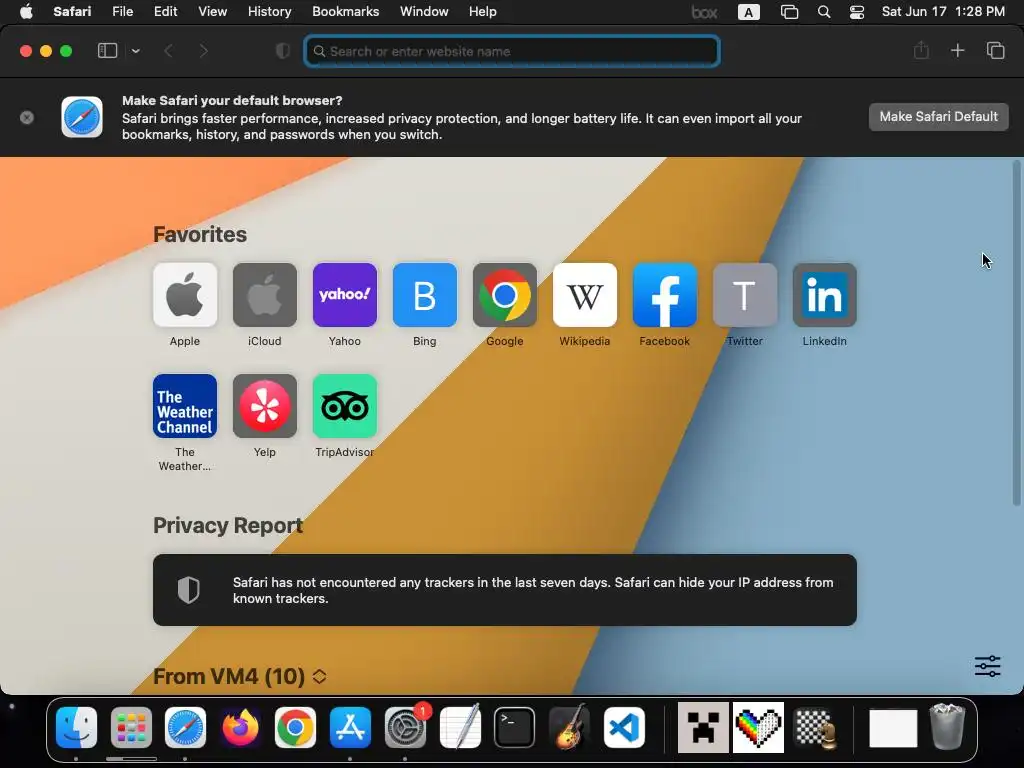The height and width of the screenshot is (768, 1024).
Task: Open the File menu
Action: [122, 12]
